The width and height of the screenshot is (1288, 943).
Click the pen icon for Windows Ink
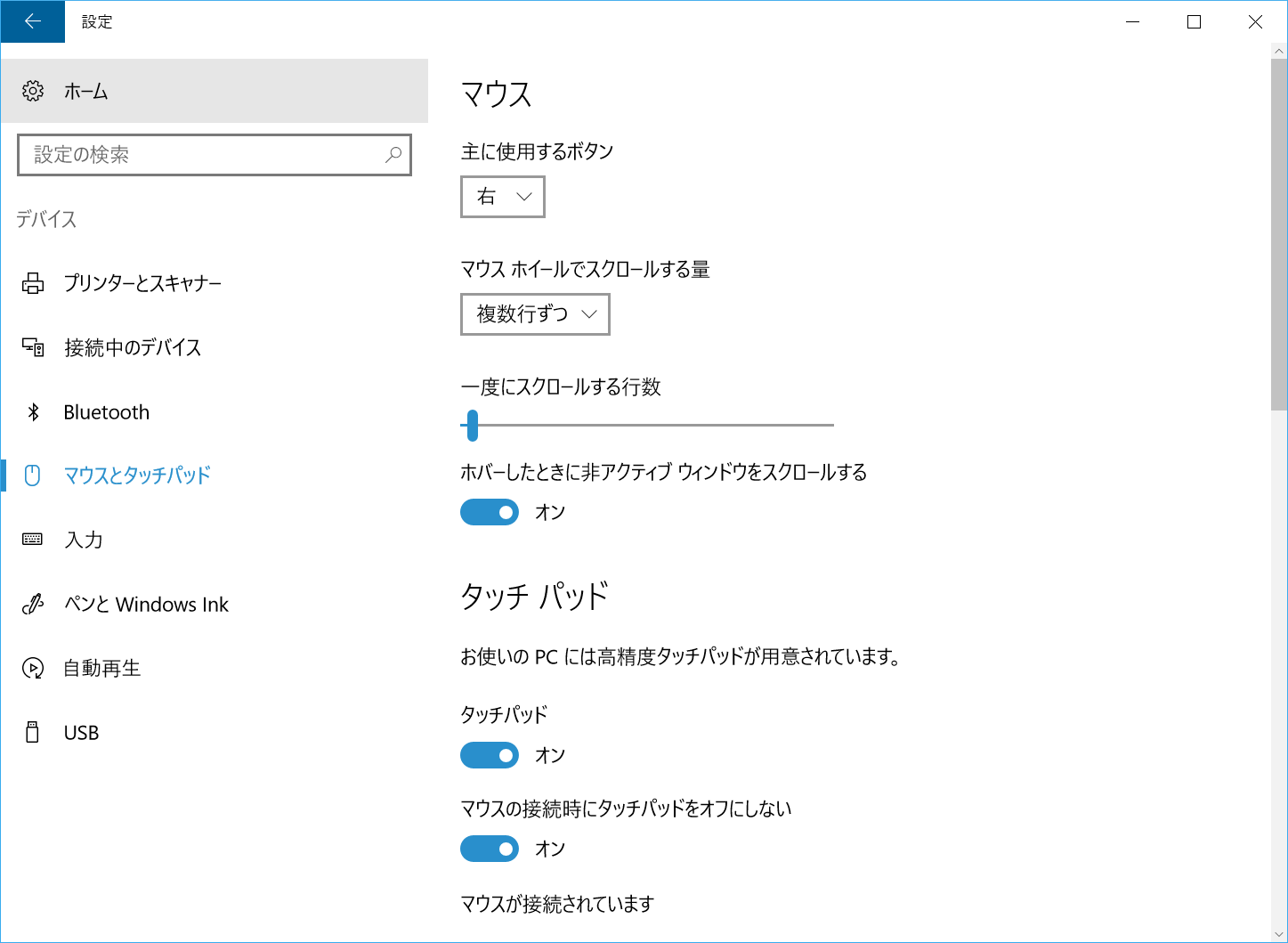point(33,604)
